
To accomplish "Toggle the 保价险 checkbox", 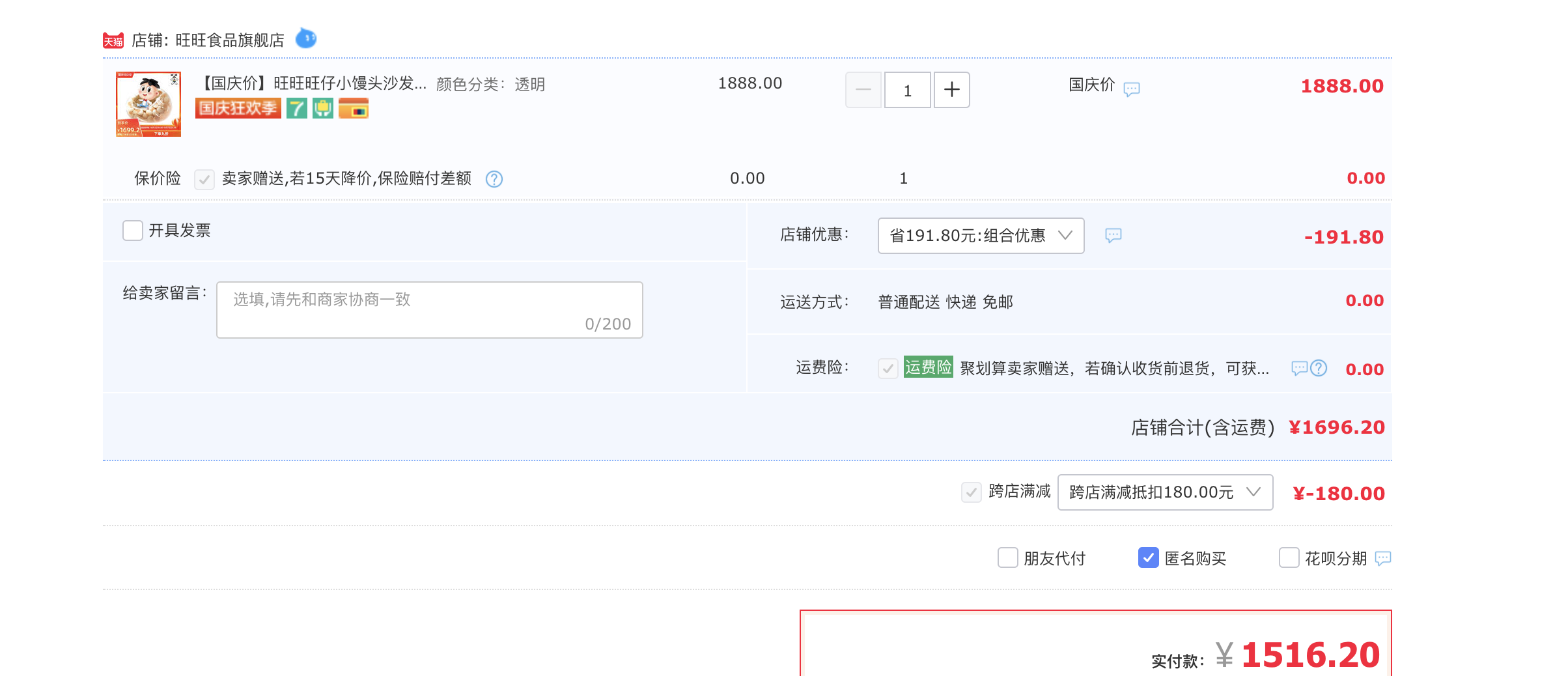I will click(204, 179).
